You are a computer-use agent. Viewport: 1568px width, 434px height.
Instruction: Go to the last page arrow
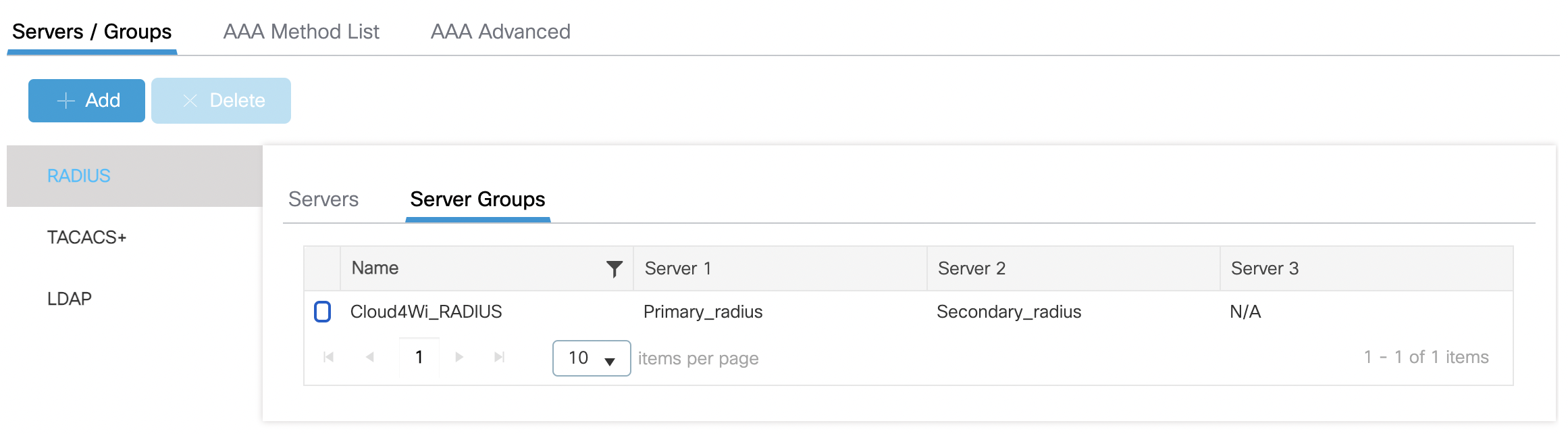tap(500, 357)
